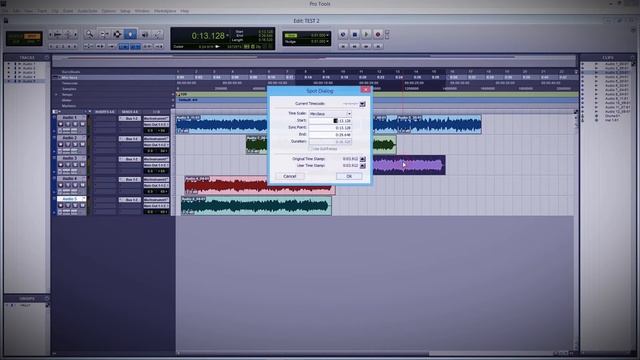This screenshot has width=640, height=360.
Task: Mute the Audio 1 track
Action: coord(82,124)
